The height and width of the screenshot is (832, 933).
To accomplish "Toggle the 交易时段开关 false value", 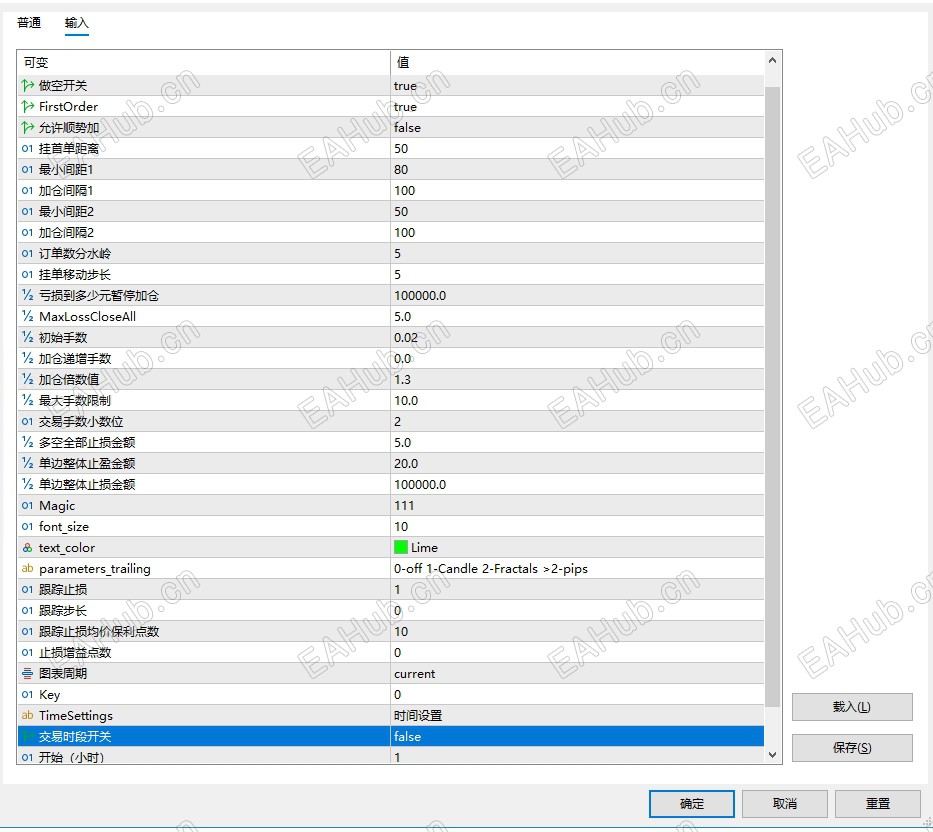I will [x=577, y=736].
